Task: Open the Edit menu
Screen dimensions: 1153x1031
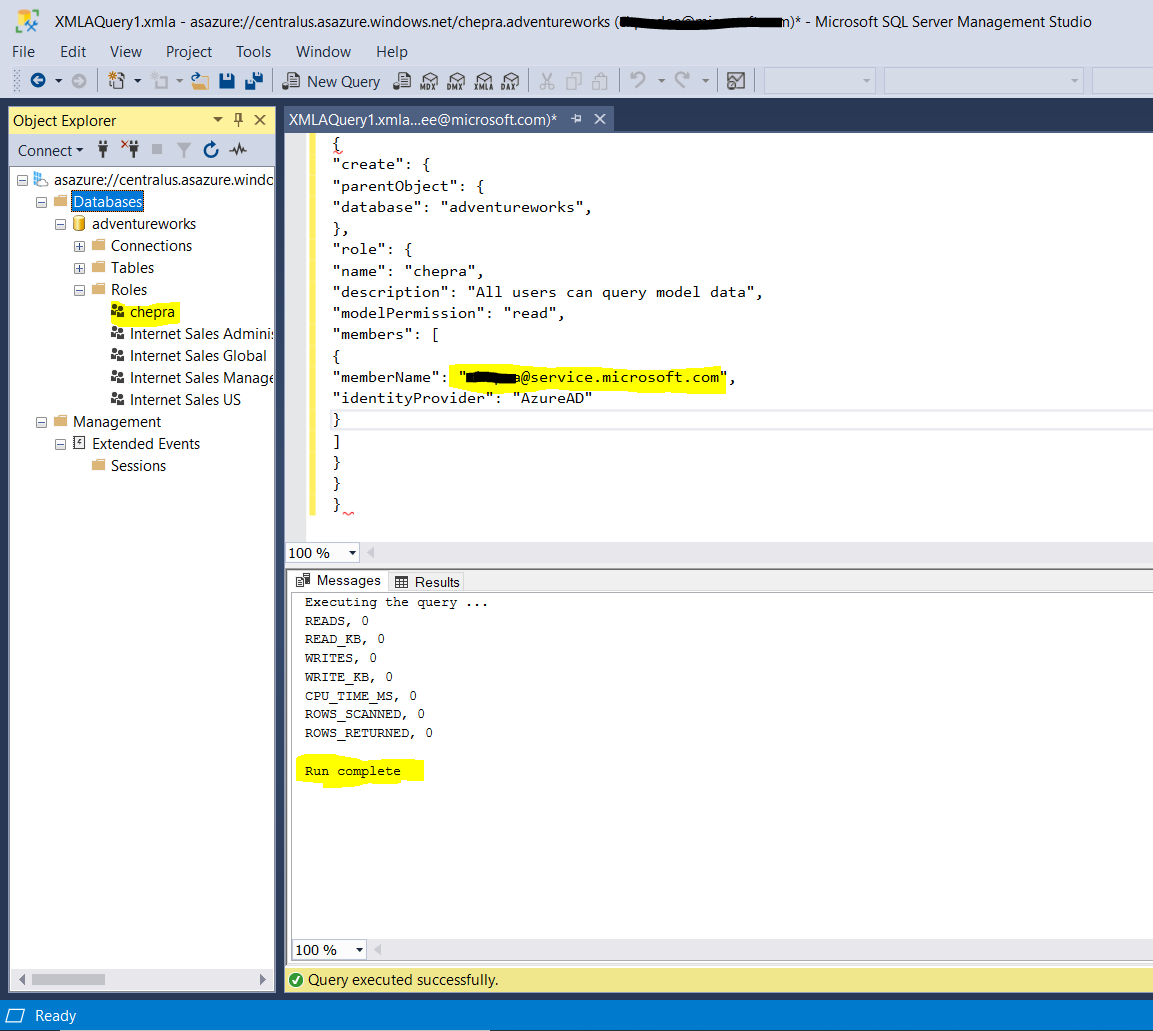Action: (73, 51)
